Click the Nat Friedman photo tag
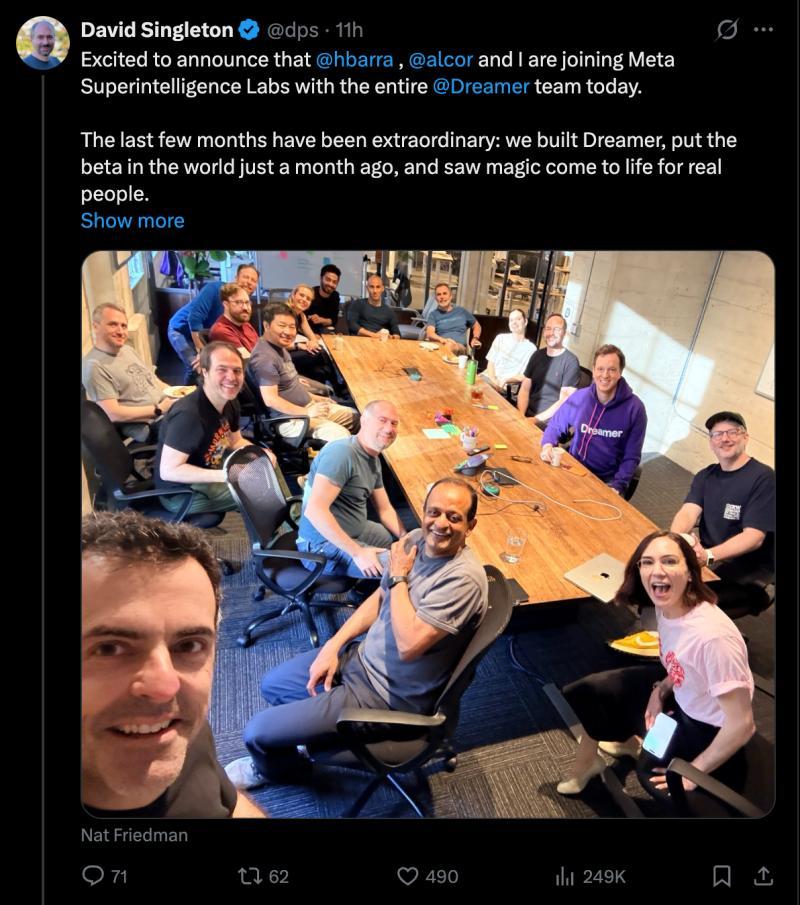 click(134, 835)
